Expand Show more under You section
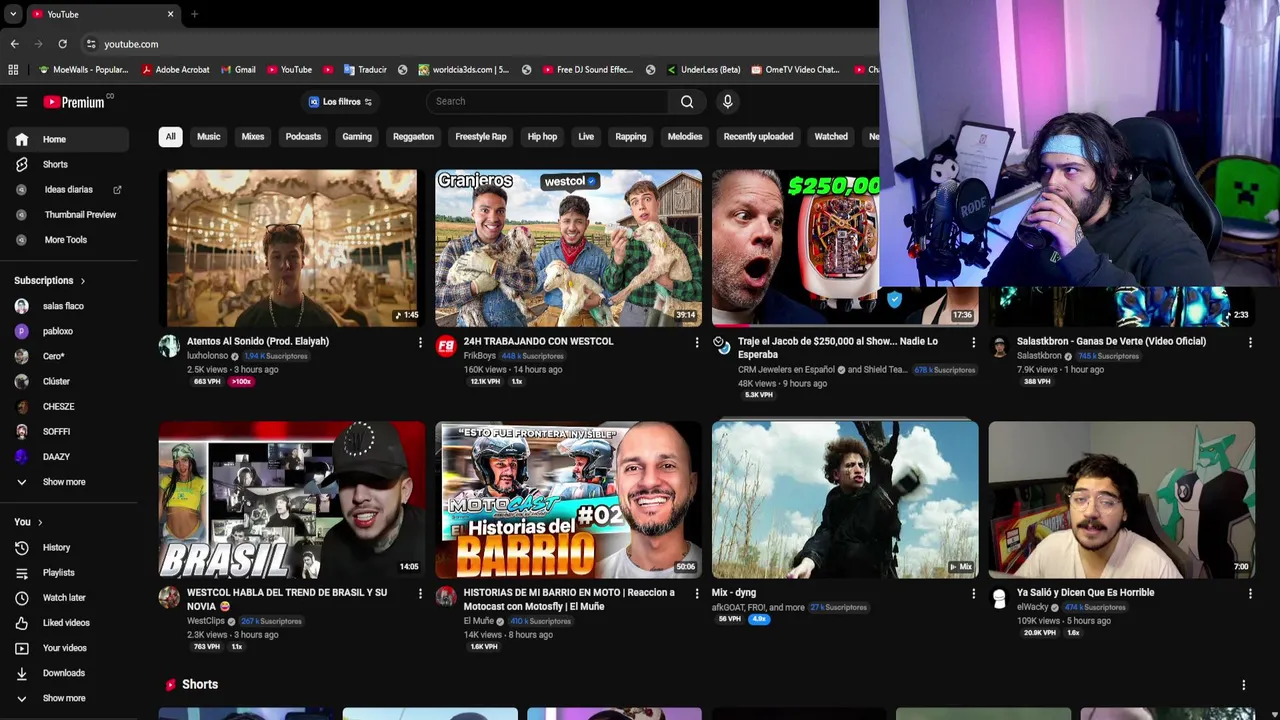The image size is (1280, 720). tap(68, 698)
